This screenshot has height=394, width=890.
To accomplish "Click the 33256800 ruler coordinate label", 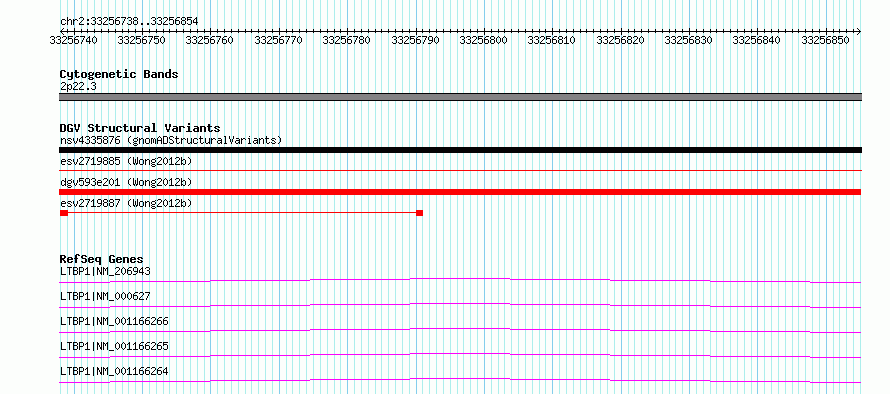I will tap(483, 40).
